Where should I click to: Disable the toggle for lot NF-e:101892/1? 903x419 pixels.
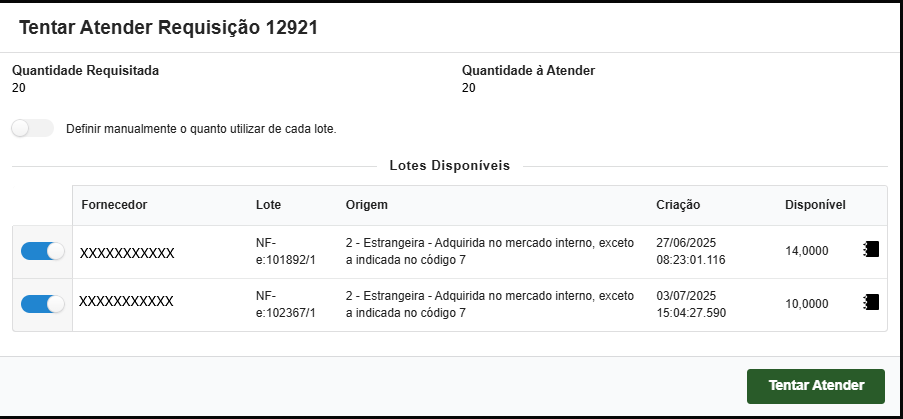pyautogui.click(x=42, y=251)
